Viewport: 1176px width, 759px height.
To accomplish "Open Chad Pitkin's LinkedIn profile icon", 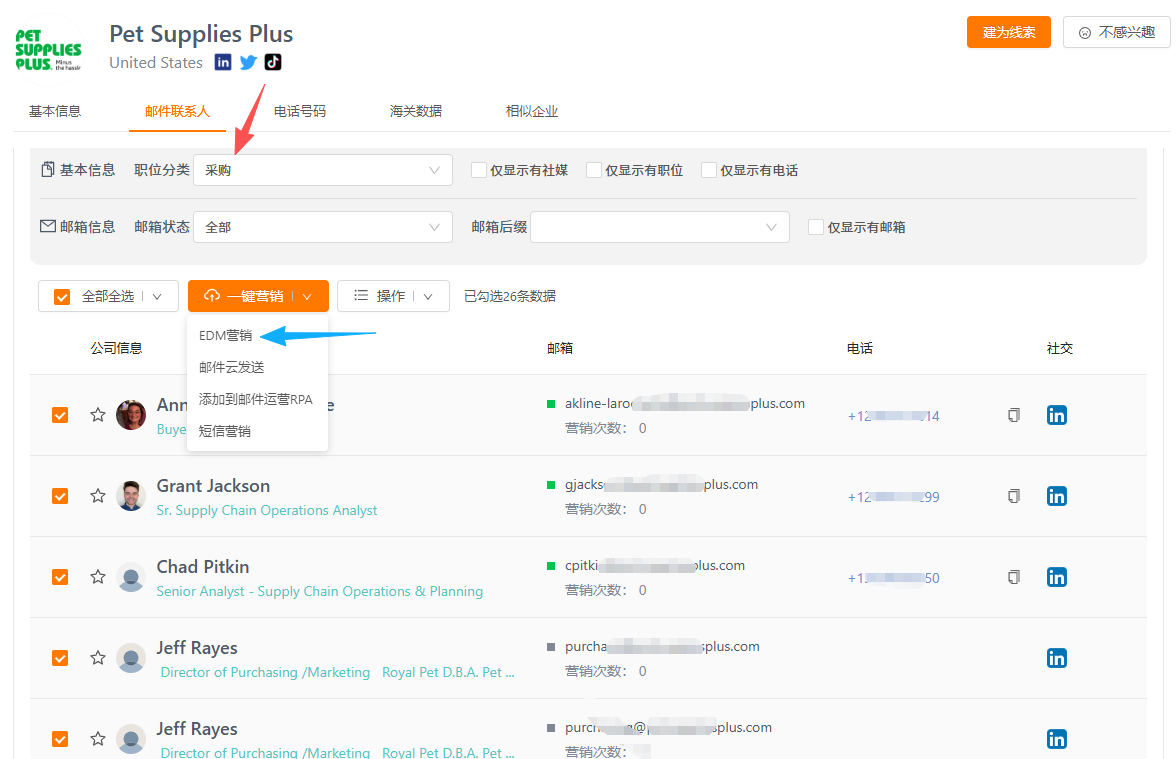I will [1057, 577].
